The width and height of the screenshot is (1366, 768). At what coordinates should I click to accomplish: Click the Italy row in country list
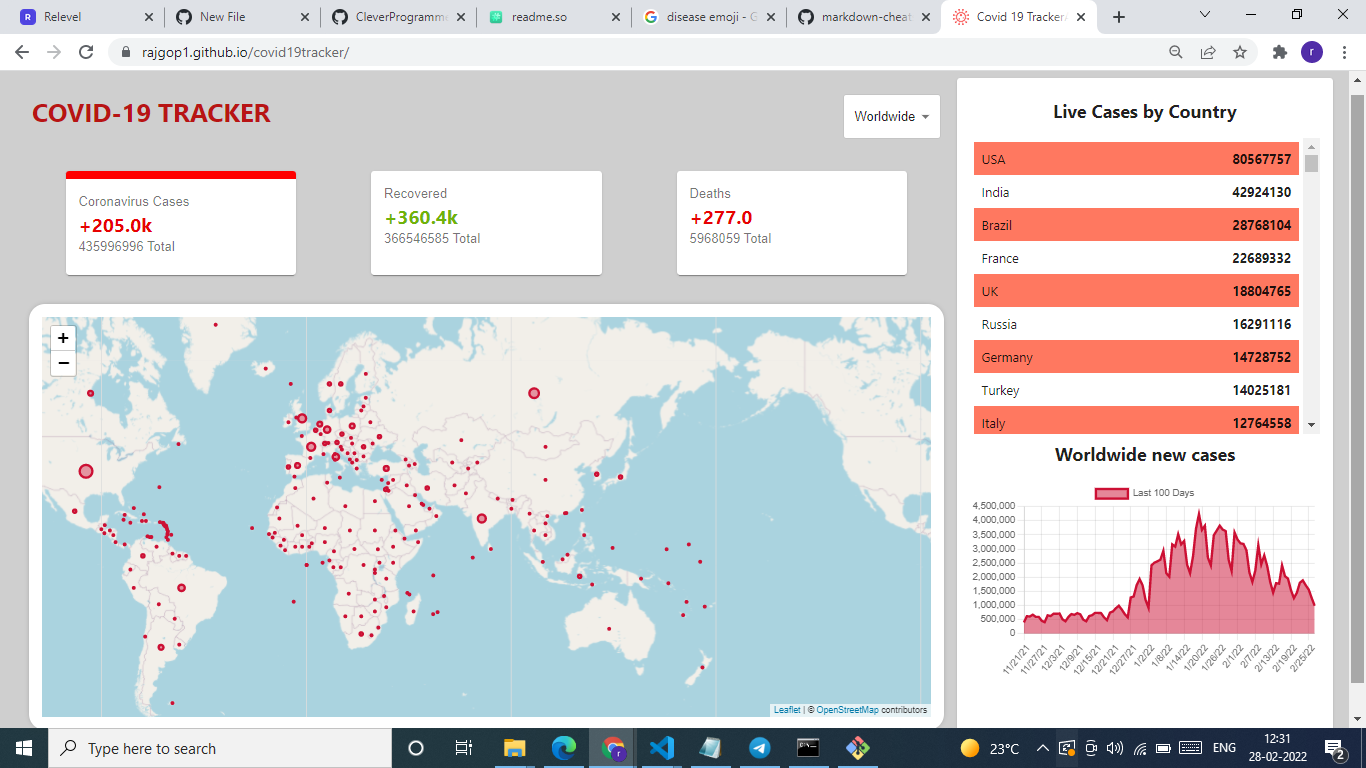tap(1136, 420)
